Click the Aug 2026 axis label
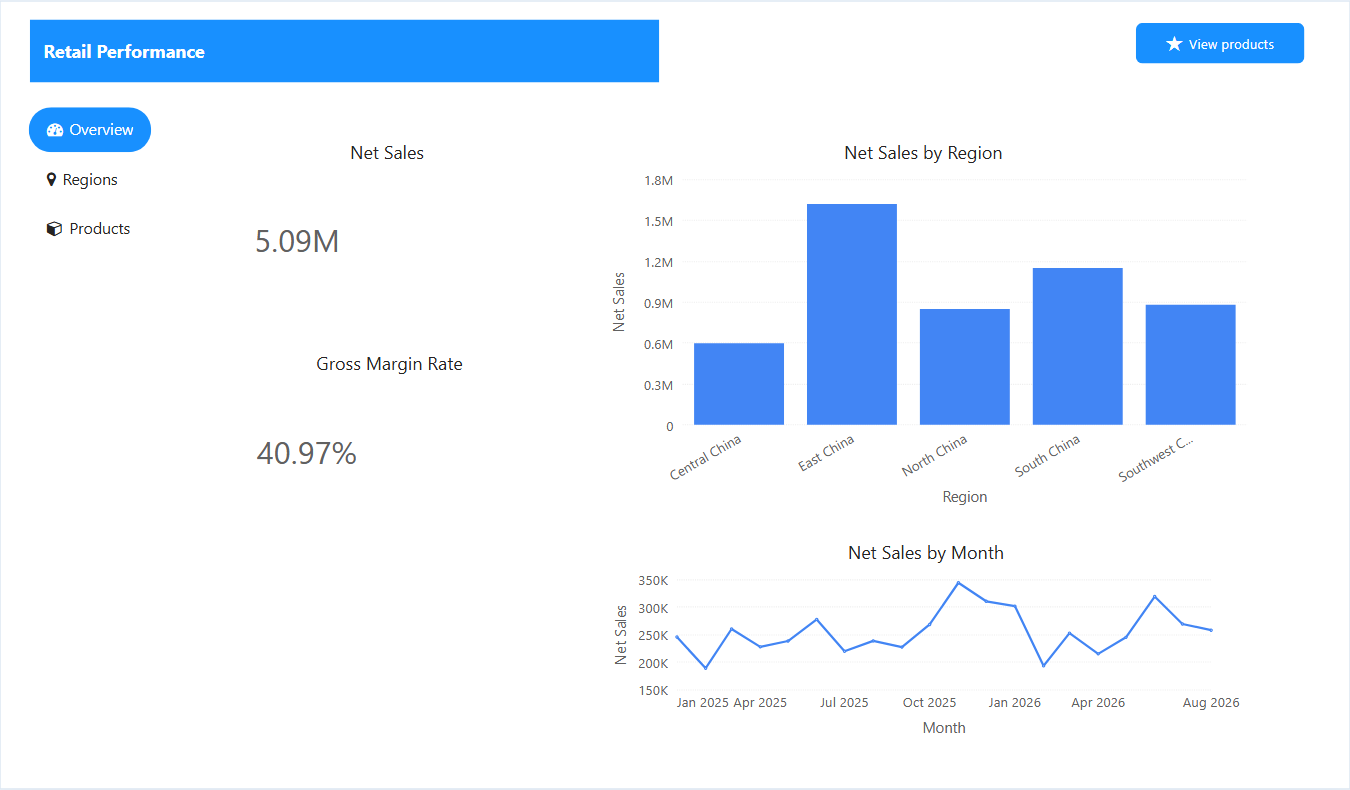 pos(1211,703)
